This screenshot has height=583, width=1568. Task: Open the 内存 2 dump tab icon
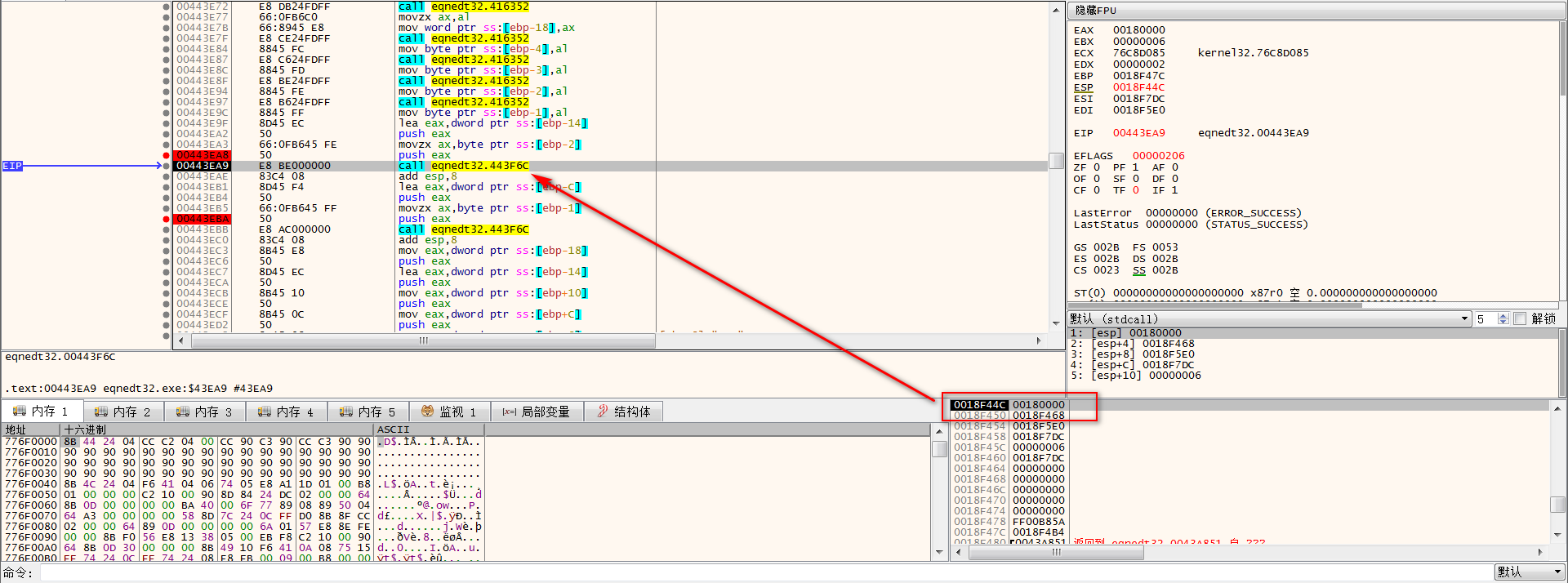pyautogui.click(x=101, y=412)
